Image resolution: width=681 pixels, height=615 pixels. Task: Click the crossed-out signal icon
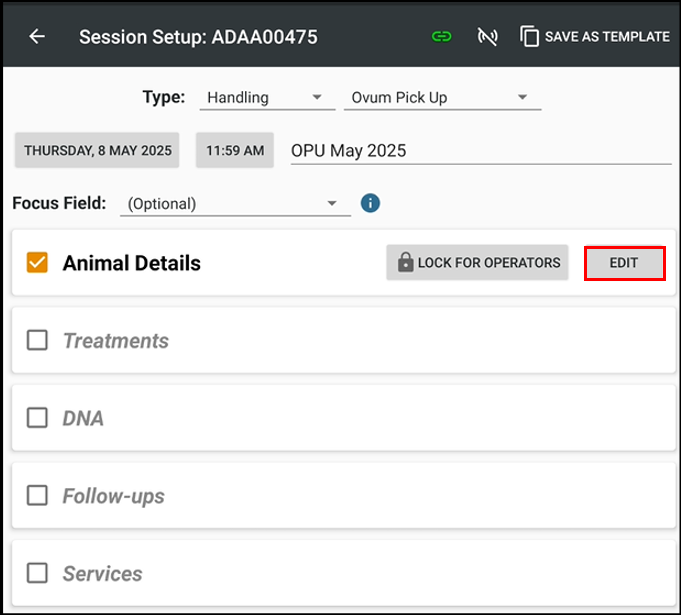pos(487,36)
